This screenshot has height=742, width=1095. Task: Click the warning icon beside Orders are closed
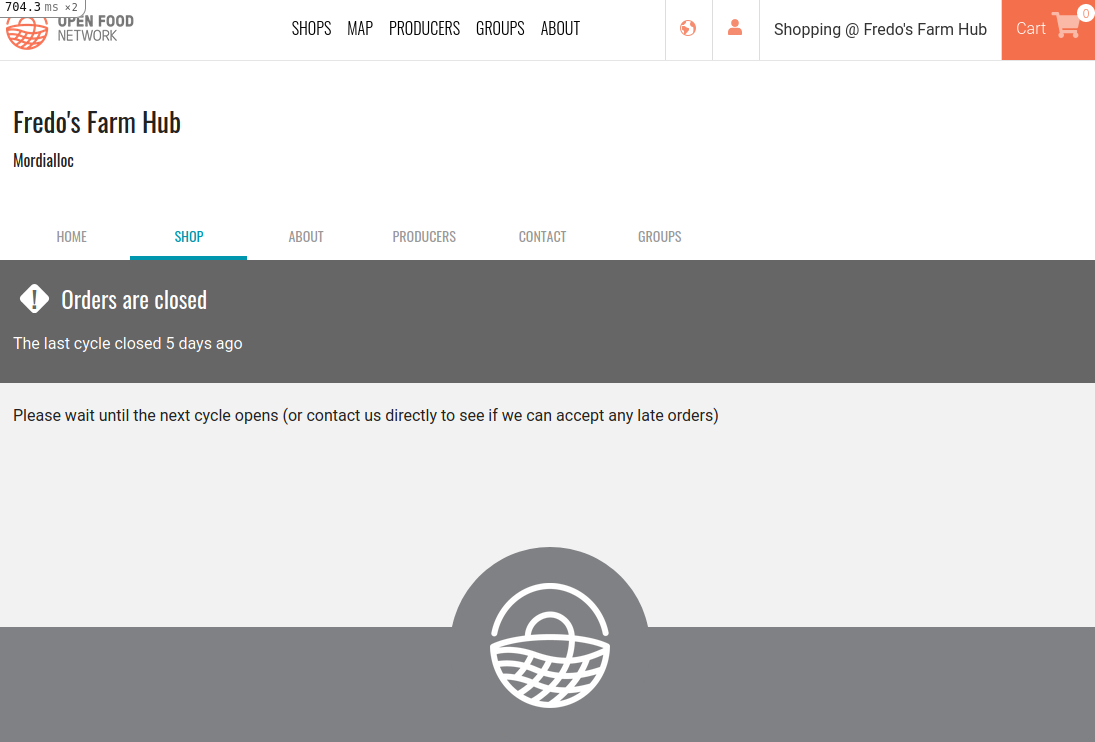point(34,299)
